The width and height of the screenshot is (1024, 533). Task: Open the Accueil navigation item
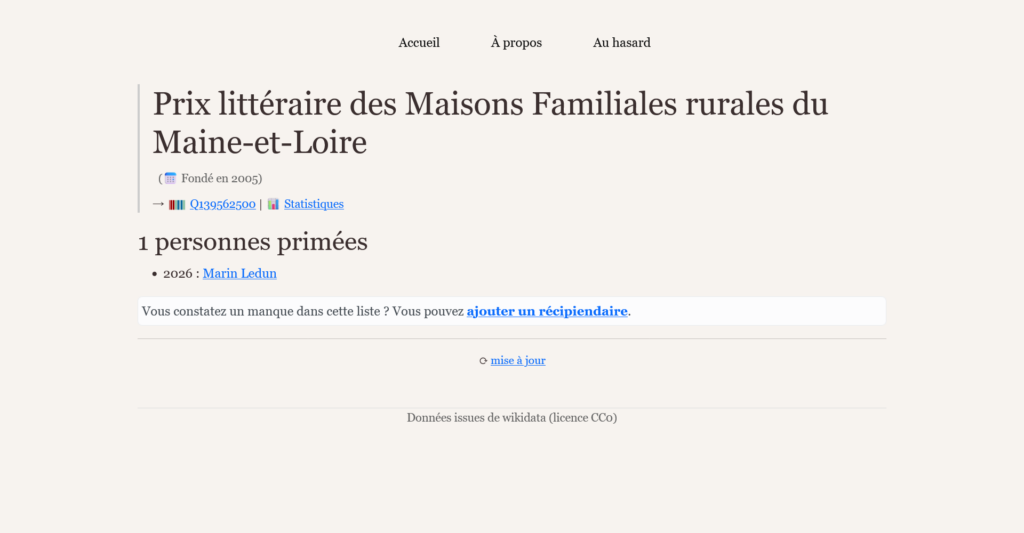pos(419,42)
